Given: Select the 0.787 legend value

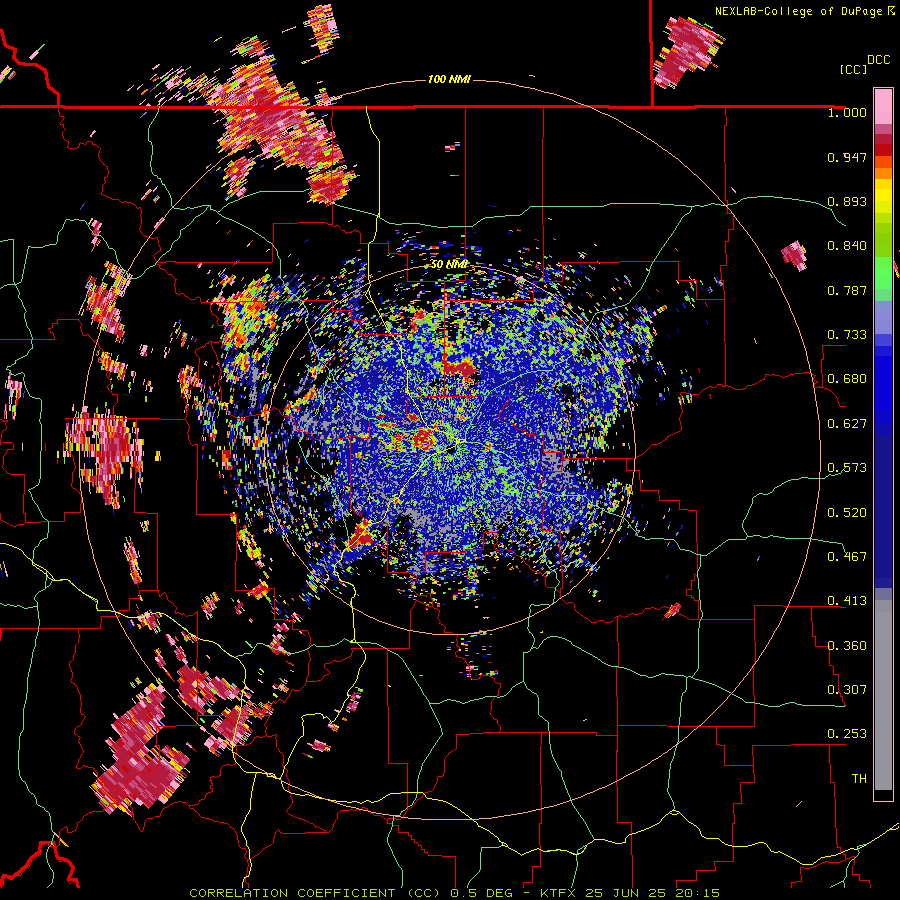Looking at the screenshot, I should coord(847,290).
